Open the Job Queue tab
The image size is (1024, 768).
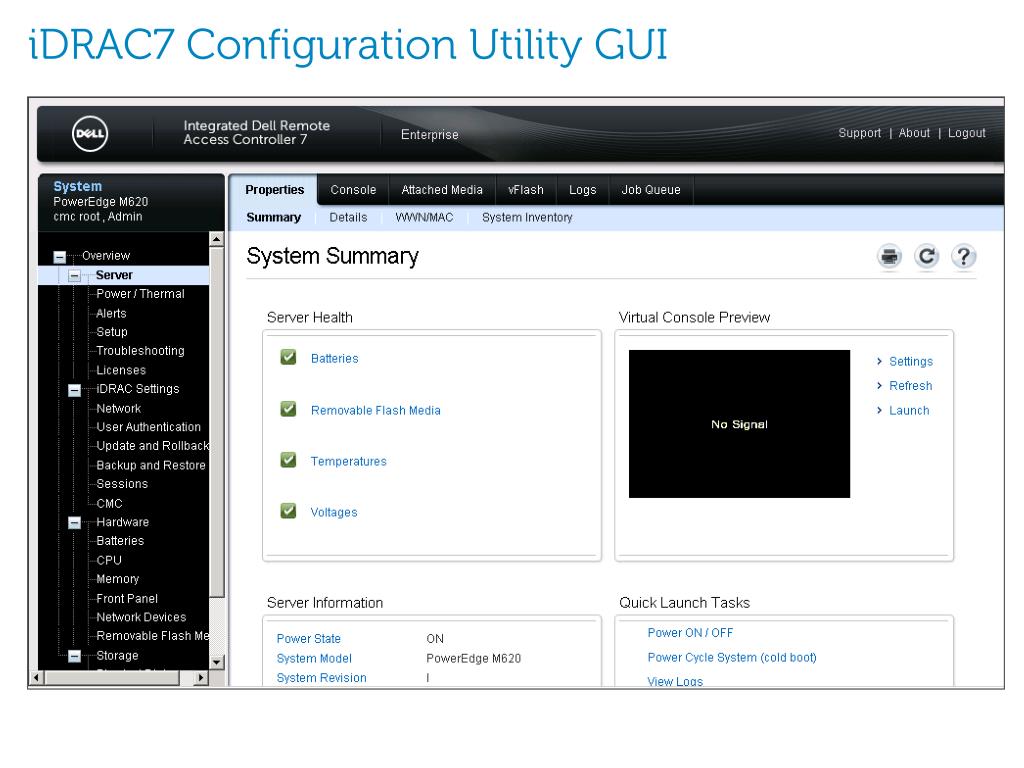pos(650,190)
